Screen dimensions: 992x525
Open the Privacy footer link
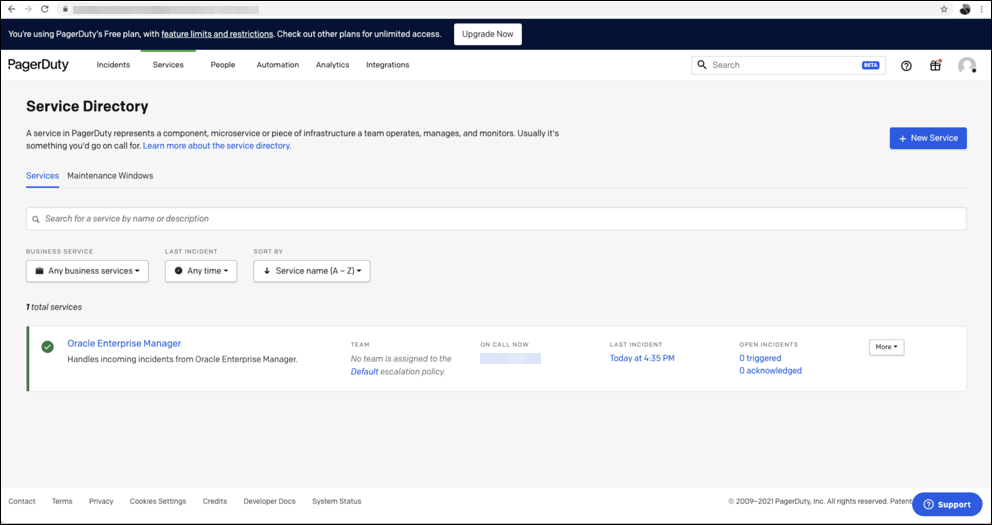tap(101, 501)
